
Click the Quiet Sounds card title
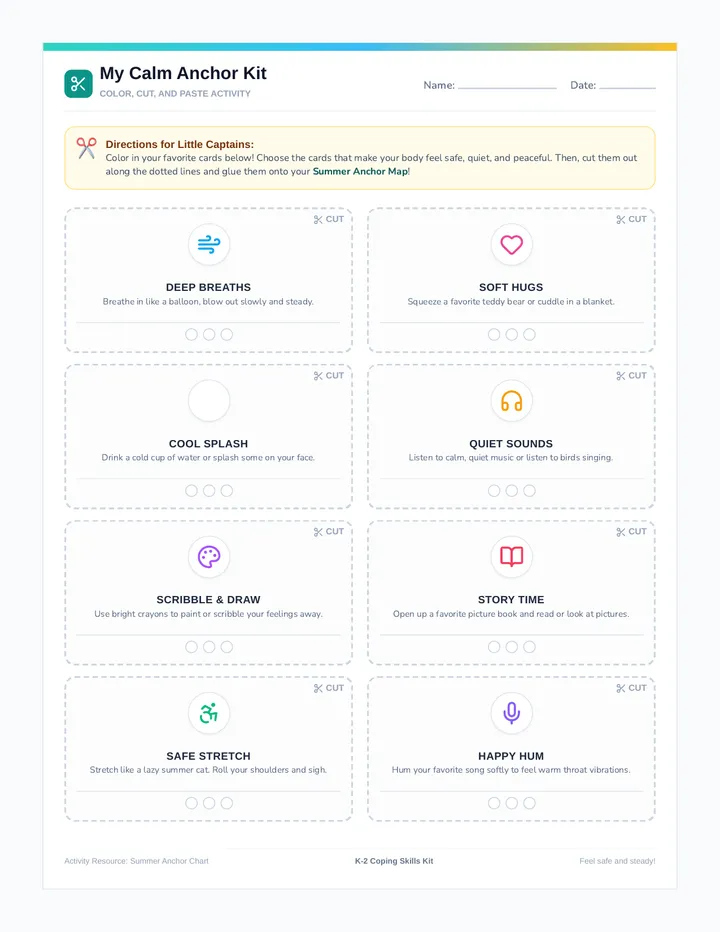point(511,443)
